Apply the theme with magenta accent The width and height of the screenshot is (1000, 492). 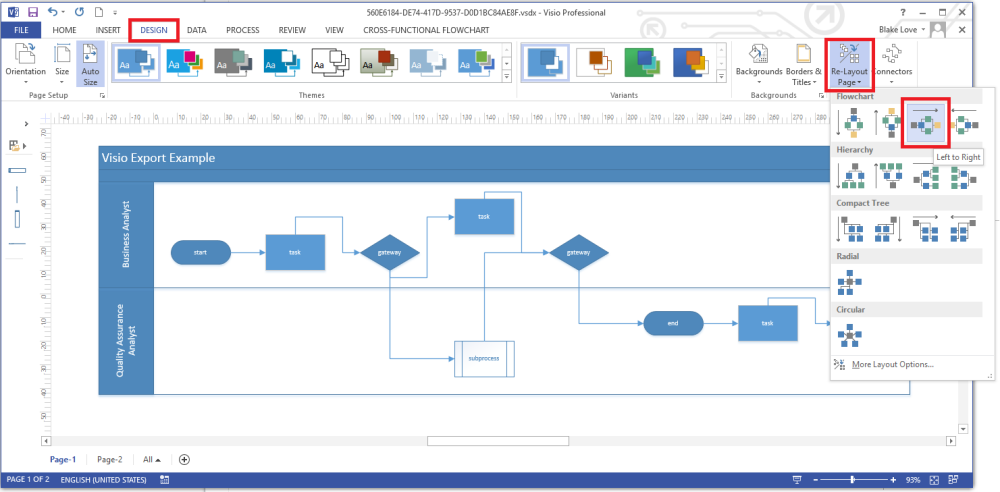[x=185, y=62]
